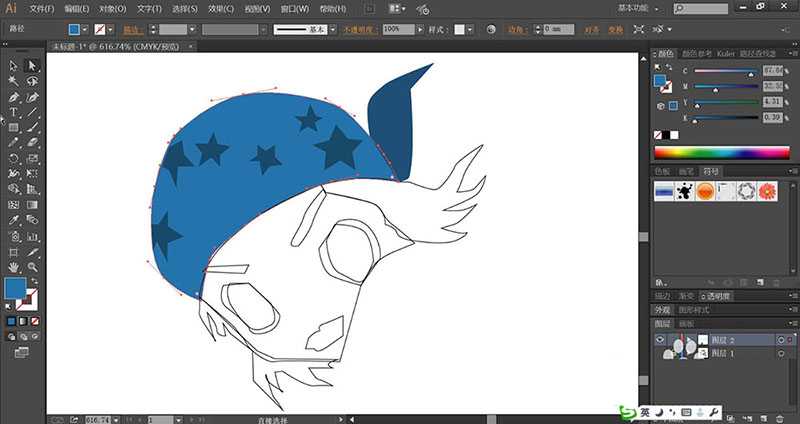Image resolution: width=800 pixels, height=424 pixels.
Task: Click the CMYK color spectrum bar
Action: (720, 152)
